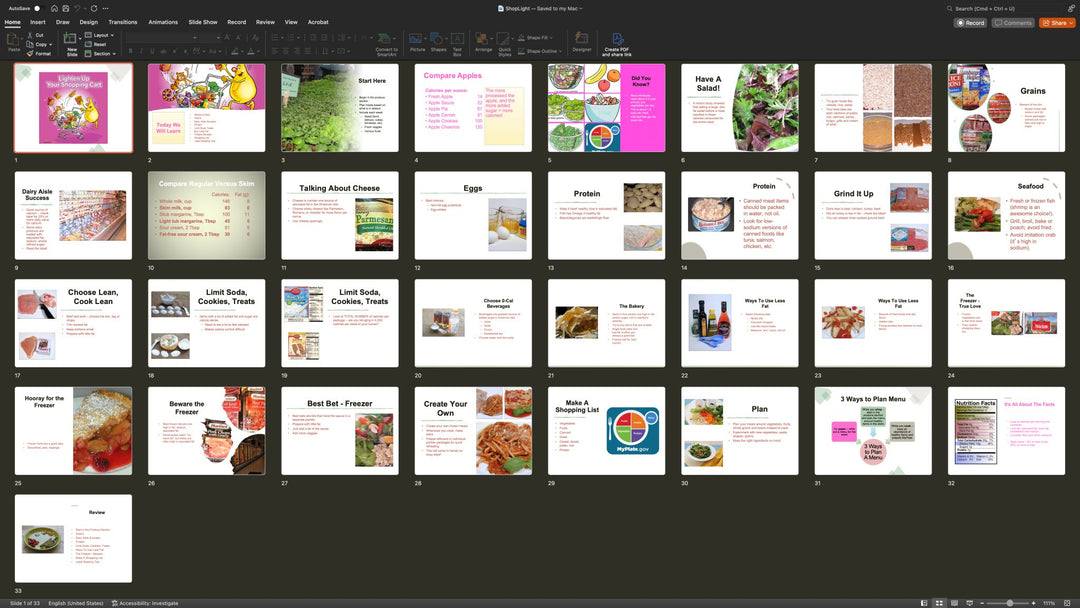Click the Fit to window icon
Viewport: 1080px width, 608px height.
tap(1069, 603)
